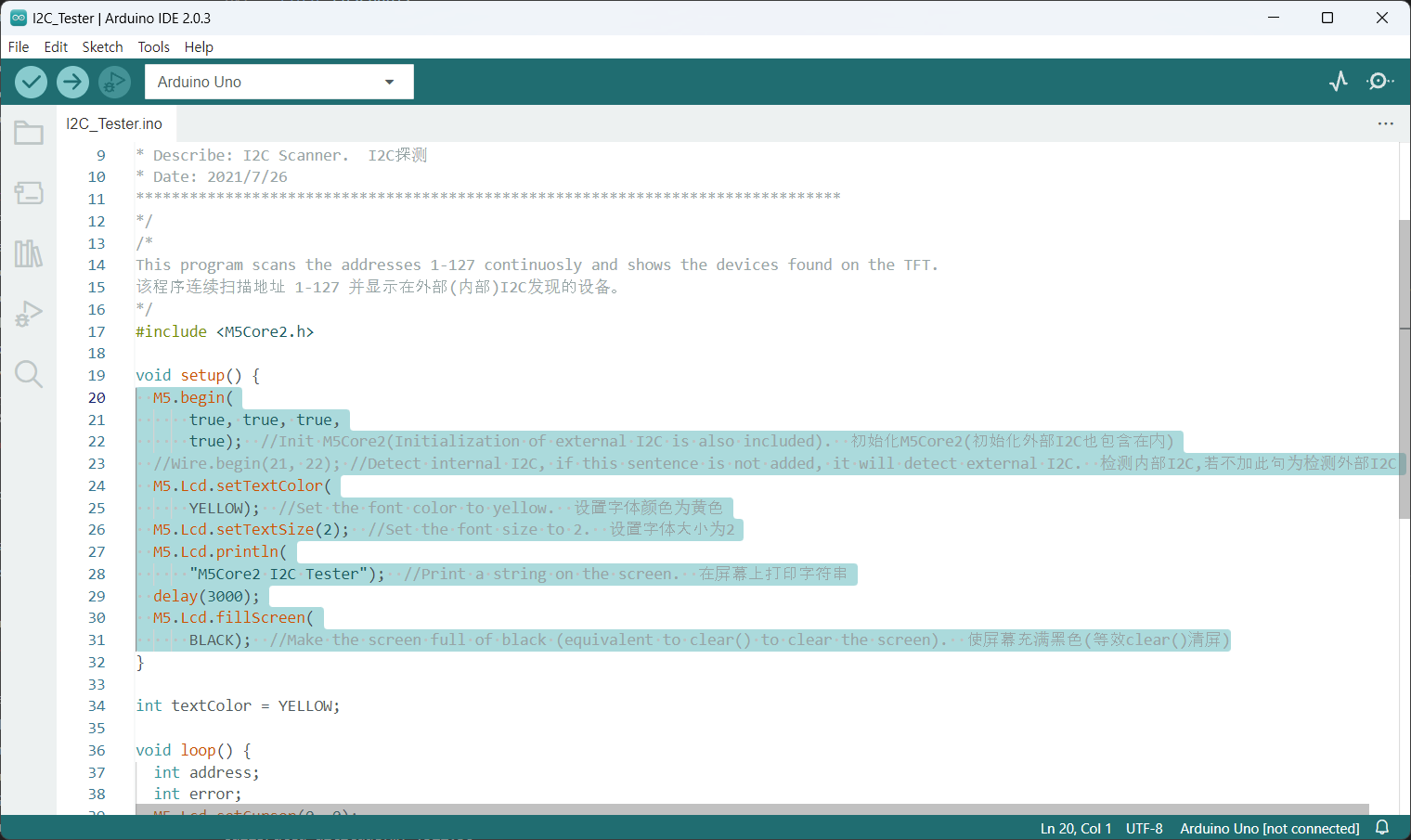Click the Date: 2021/7/26 comment line
This screenshot has width=1411, height=840.
(x=212, y=176)
